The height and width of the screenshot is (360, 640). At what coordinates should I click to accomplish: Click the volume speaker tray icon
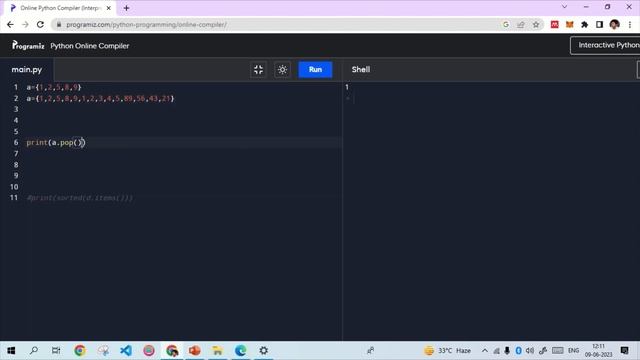(530, 351)
